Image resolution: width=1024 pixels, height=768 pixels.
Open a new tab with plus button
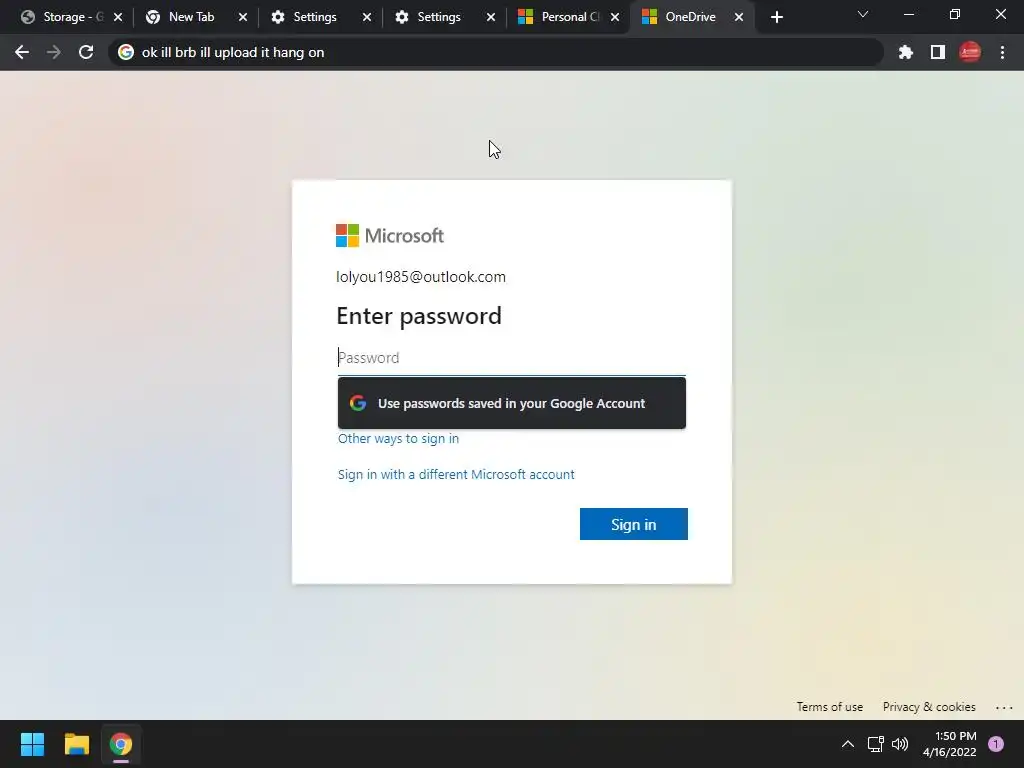coord(776,17)
